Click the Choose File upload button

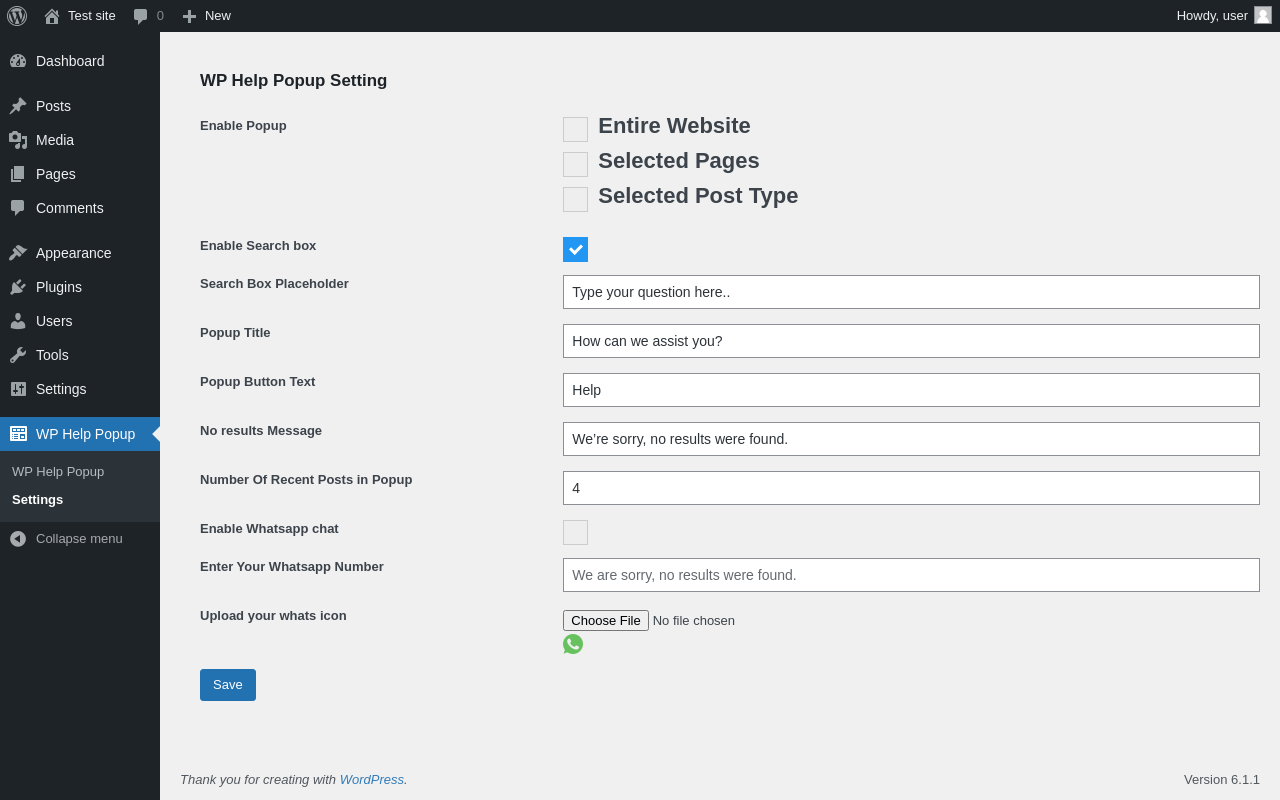pyautogui.click(x=606, y=620)
